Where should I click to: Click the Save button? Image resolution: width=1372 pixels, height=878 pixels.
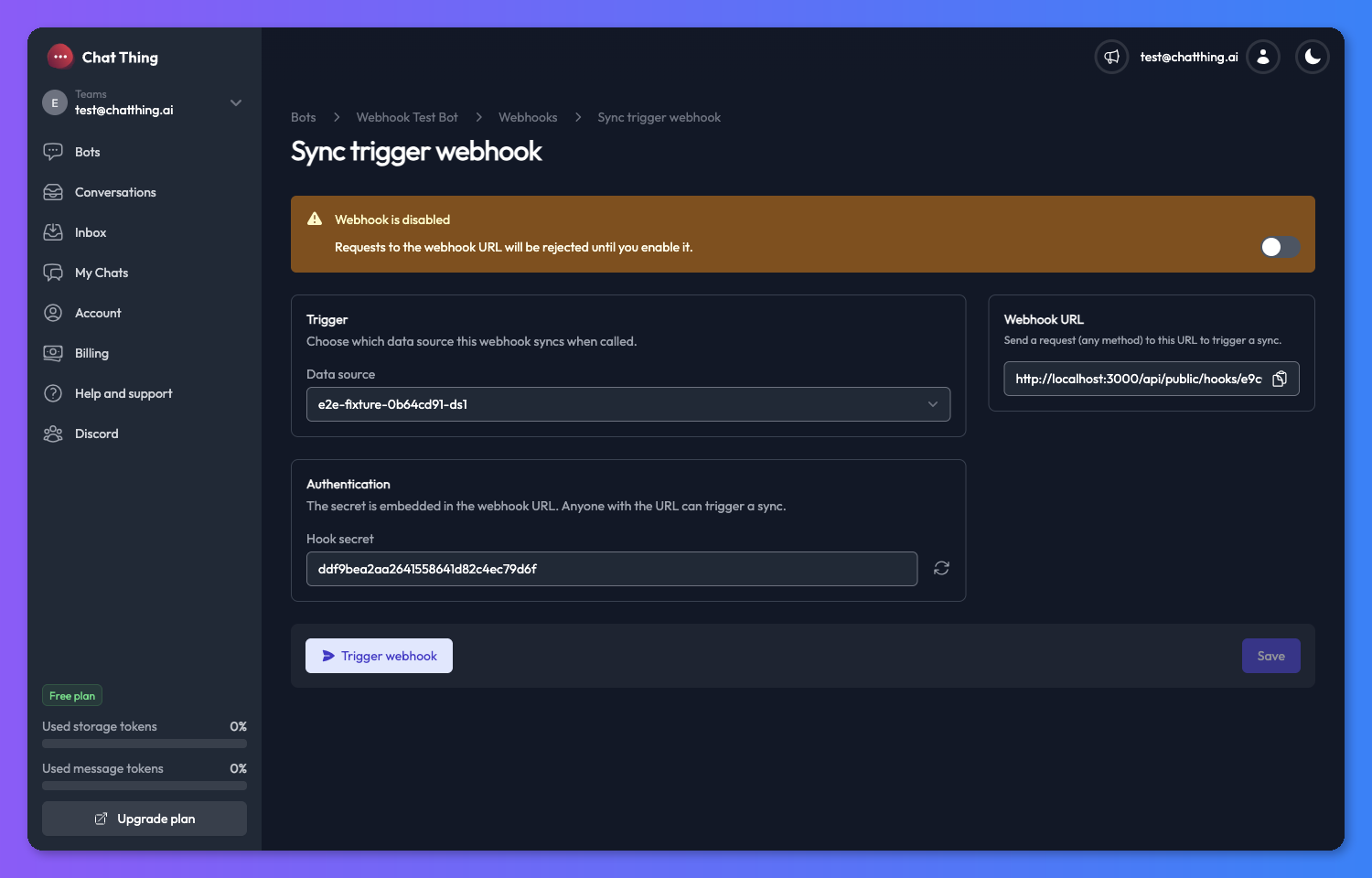pos(1271,656)
